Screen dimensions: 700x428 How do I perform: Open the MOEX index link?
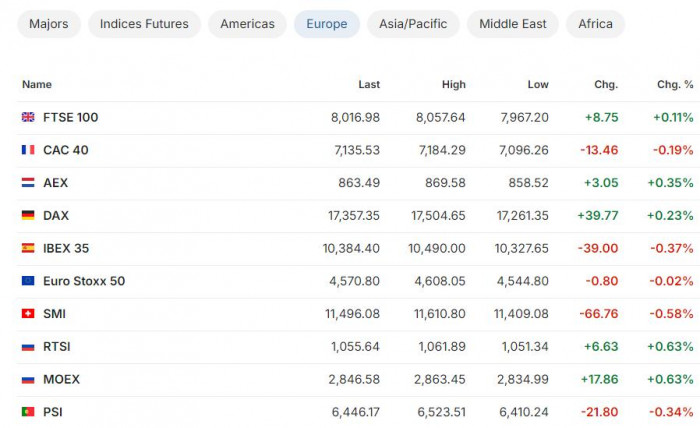61,379
